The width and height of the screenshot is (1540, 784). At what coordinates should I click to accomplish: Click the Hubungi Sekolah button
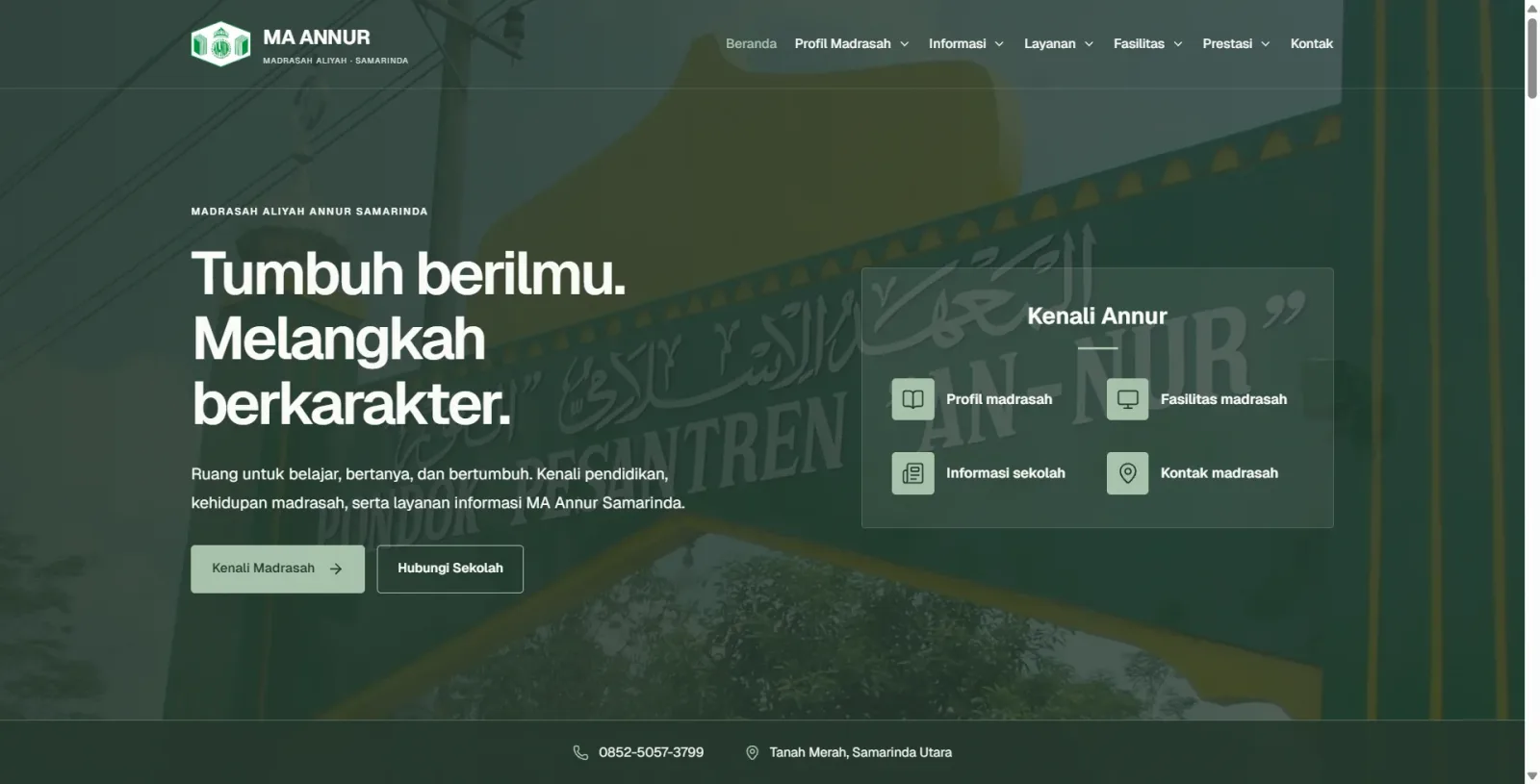tap(450, 569)
